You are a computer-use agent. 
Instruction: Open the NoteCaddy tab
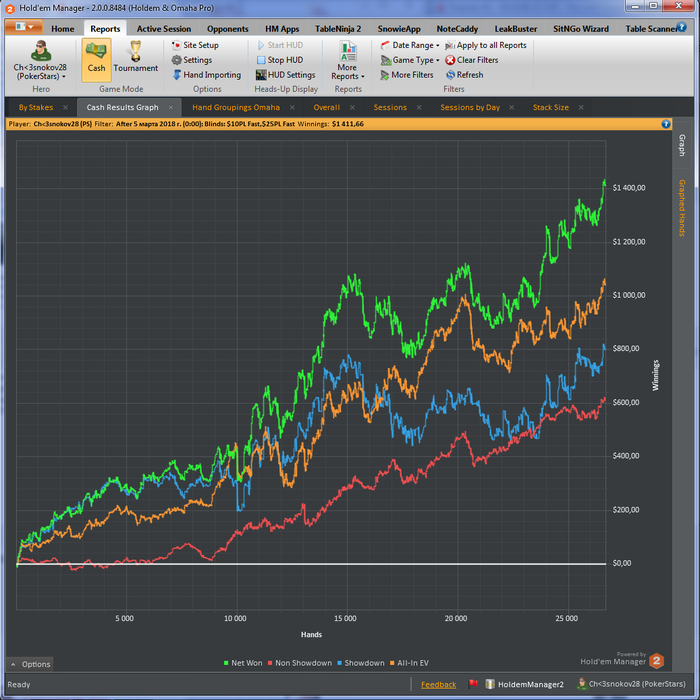(x=457, y=29)
